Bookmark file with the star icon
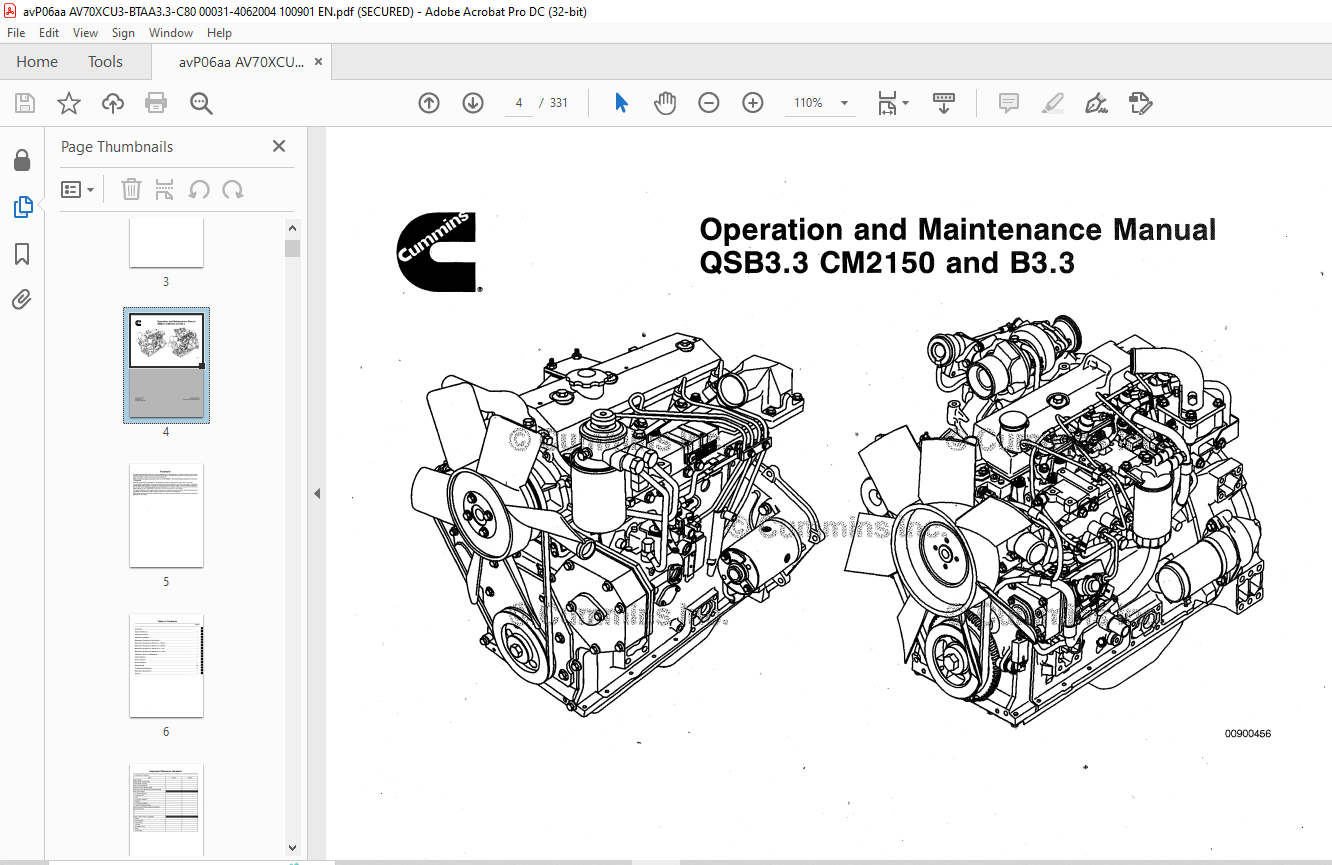Viewport: 1332px width, 865px height. pyautogui.click(x=68, y=103)
